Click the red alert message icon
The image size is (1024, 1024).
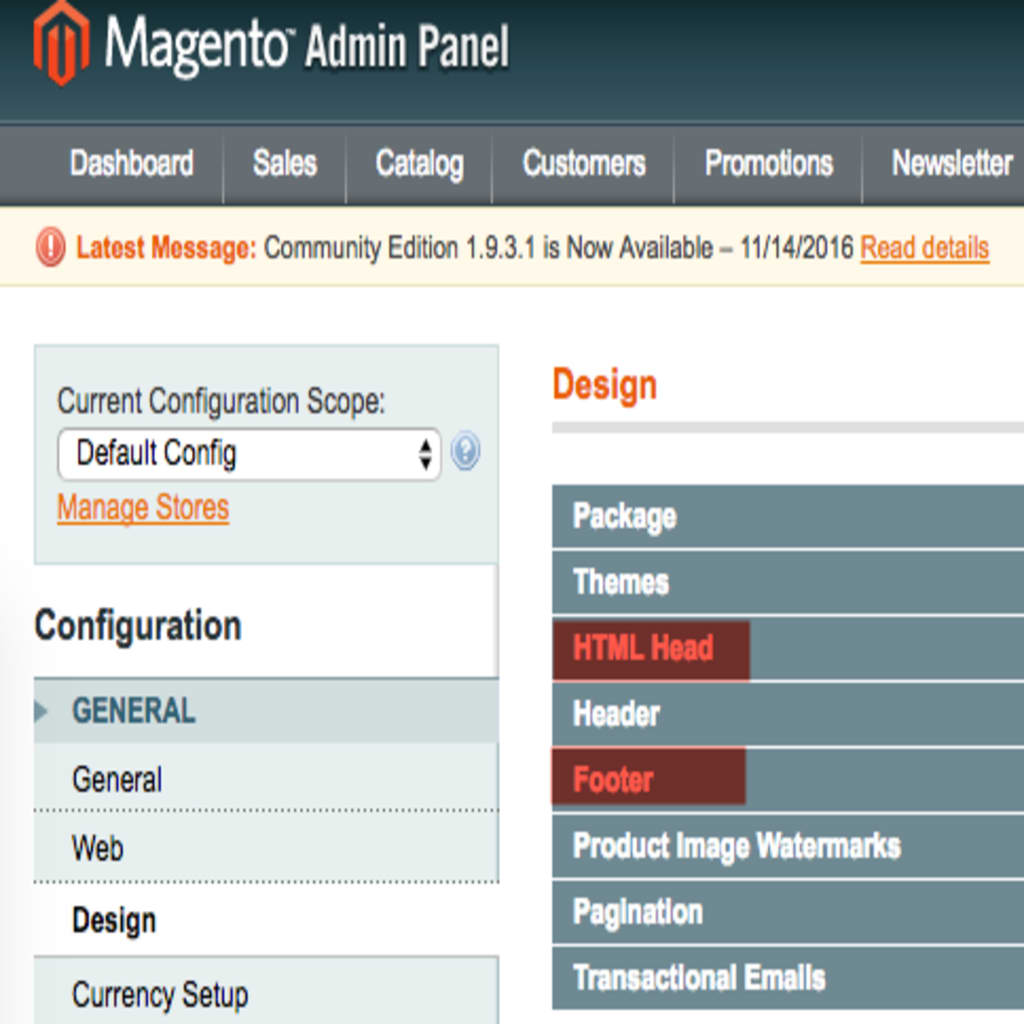pos(50,248)
